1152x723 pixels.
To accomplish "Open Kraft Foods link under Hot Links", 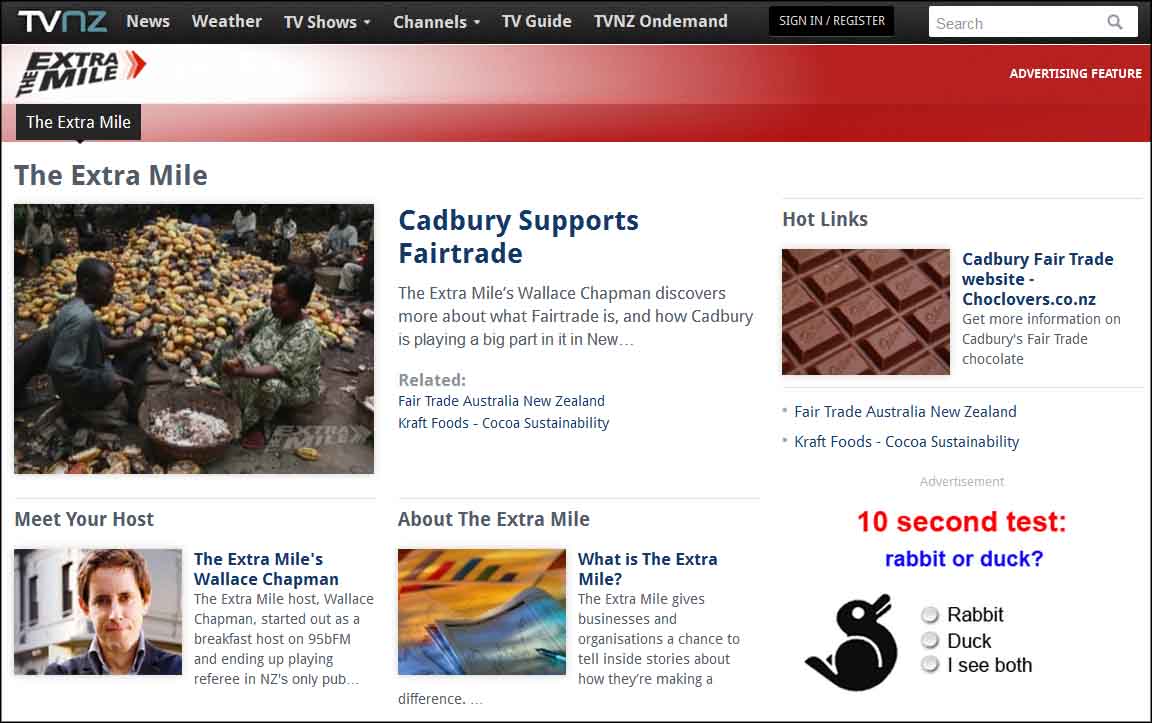I will point(907,442).
